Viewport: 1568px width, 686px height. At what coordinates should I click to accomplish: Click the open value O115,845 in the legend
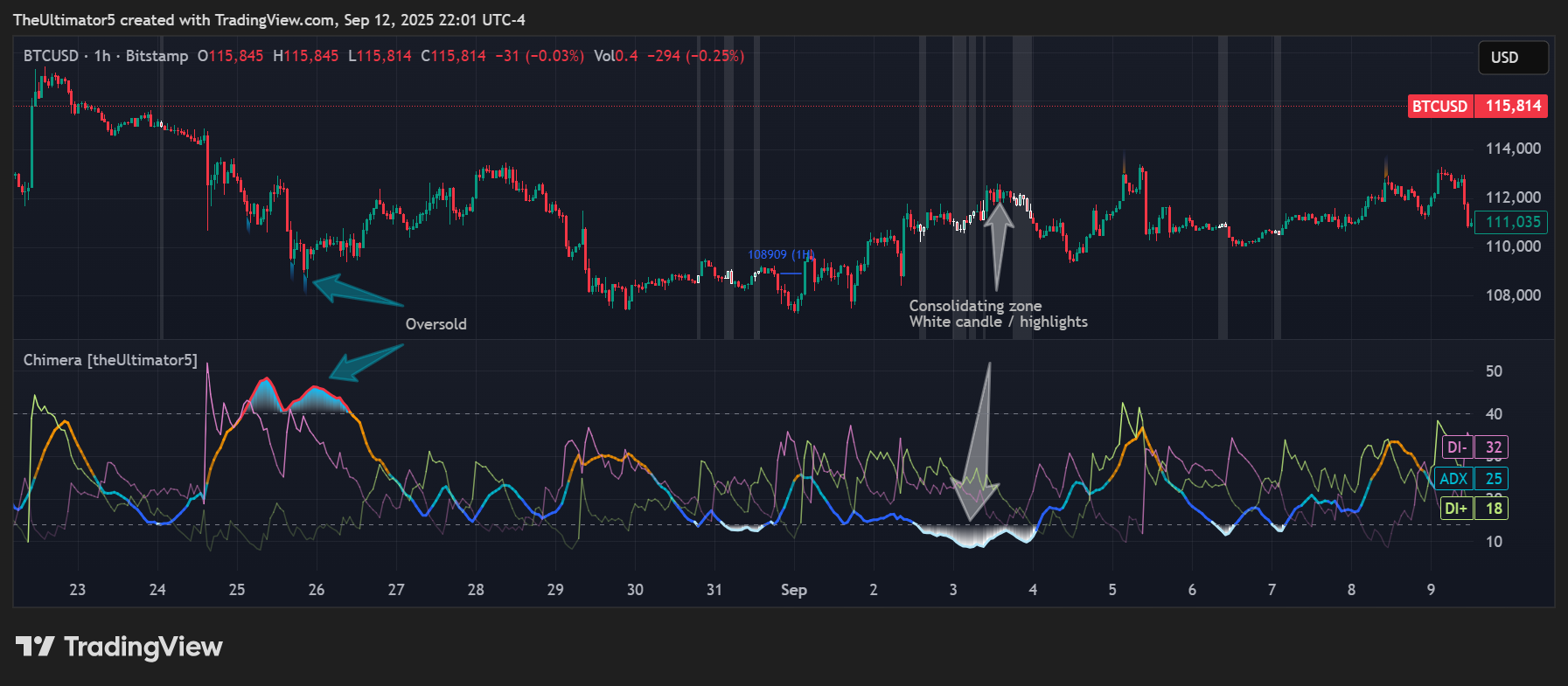(x=230, y=56)
